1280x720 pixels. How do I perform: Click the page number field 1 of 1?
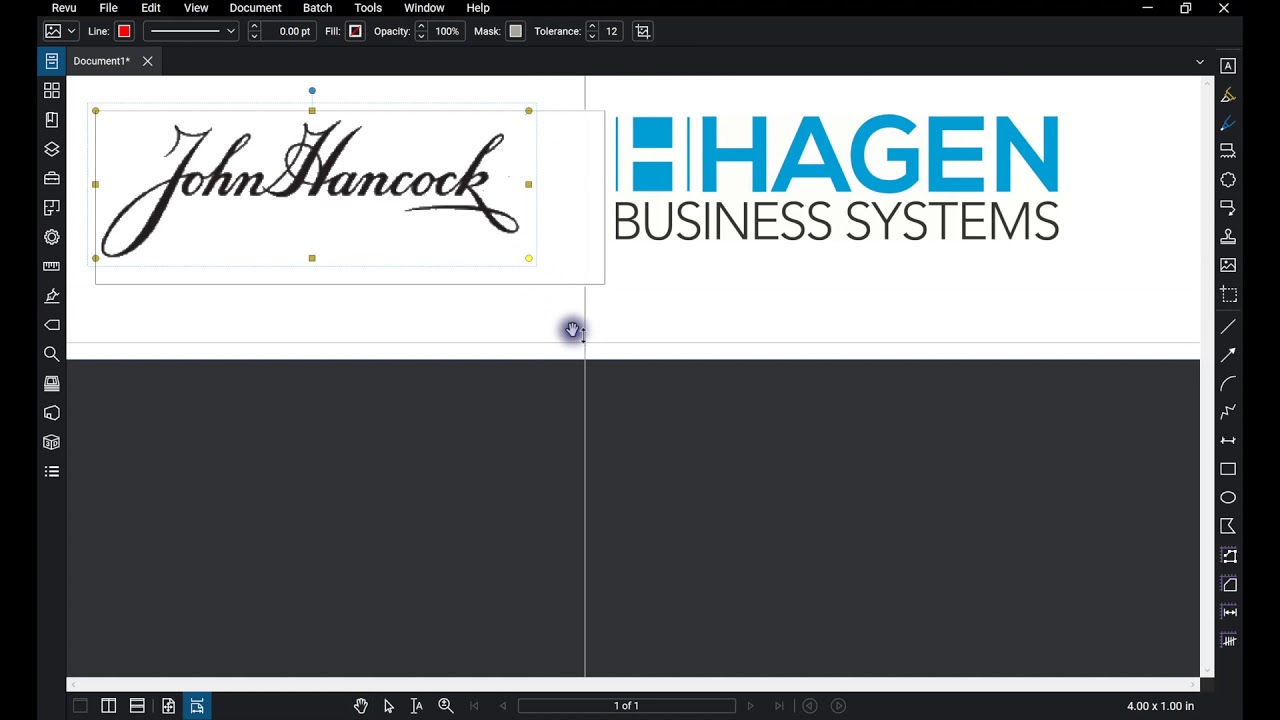pyautogui.click(x=626, y=706)
